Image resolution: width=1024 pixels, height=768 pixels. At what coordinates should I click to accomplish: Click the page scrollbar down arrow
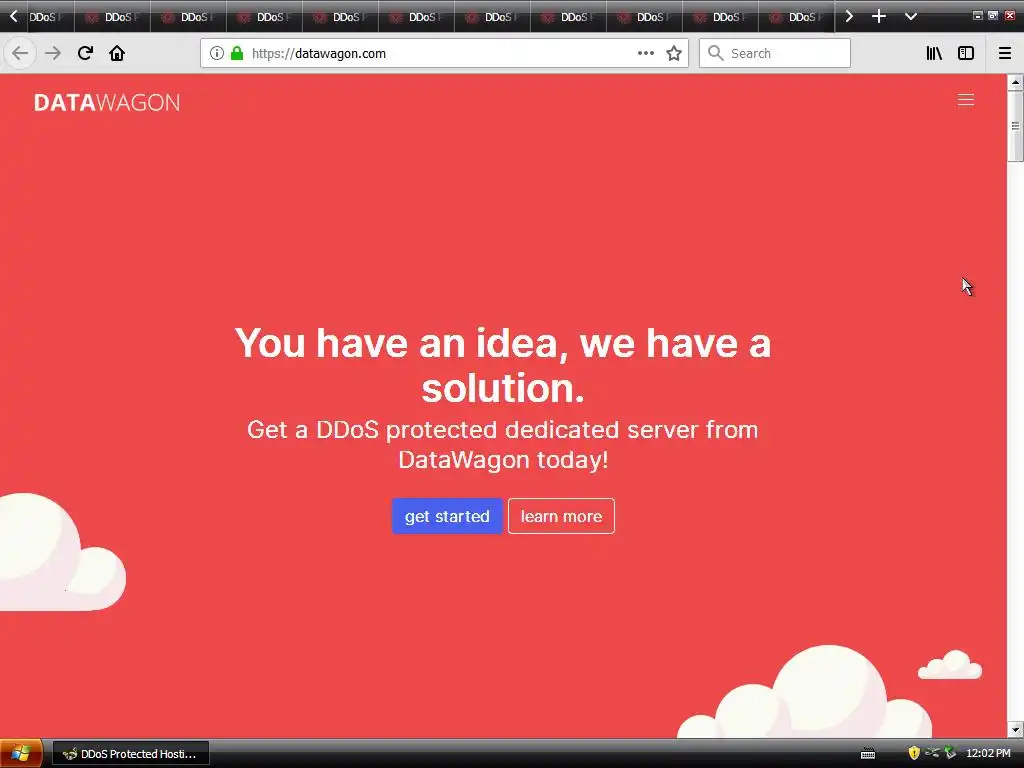pos(1015,729)
